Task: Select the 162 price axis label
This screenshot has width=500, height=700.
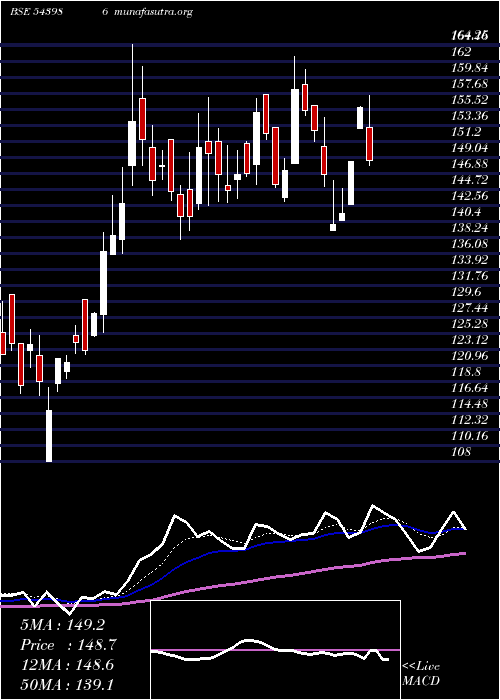Action: point(461,52)
